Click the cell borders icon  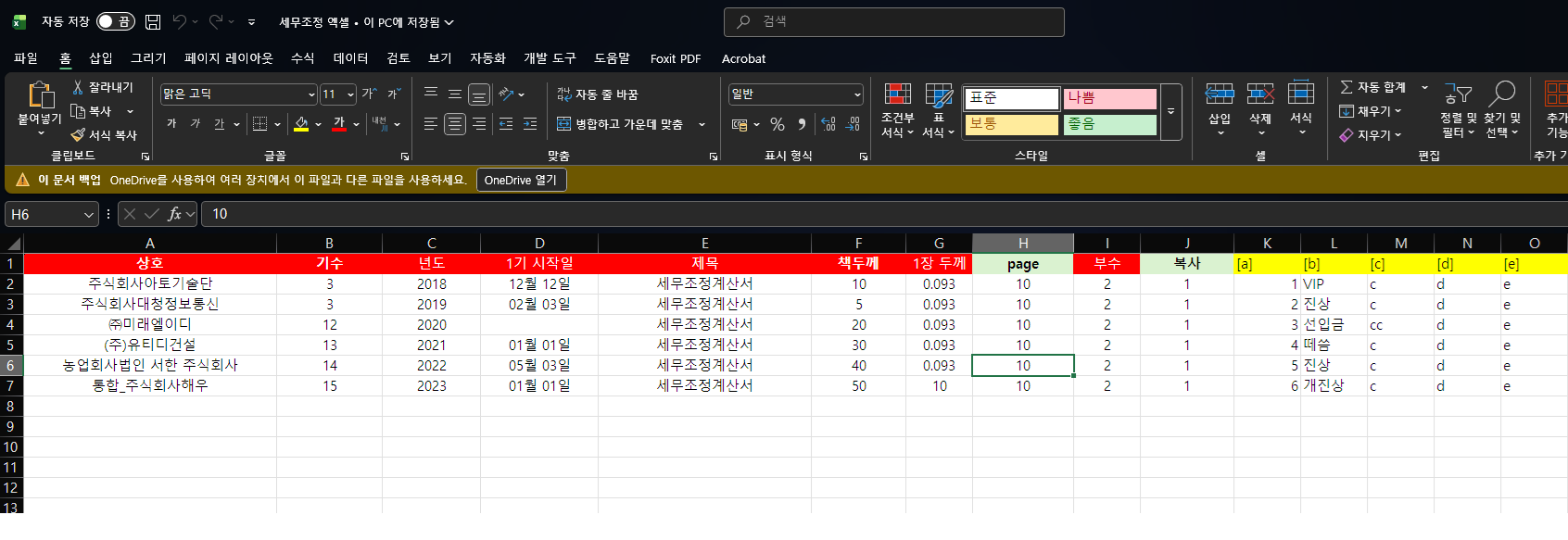[260, 124]
